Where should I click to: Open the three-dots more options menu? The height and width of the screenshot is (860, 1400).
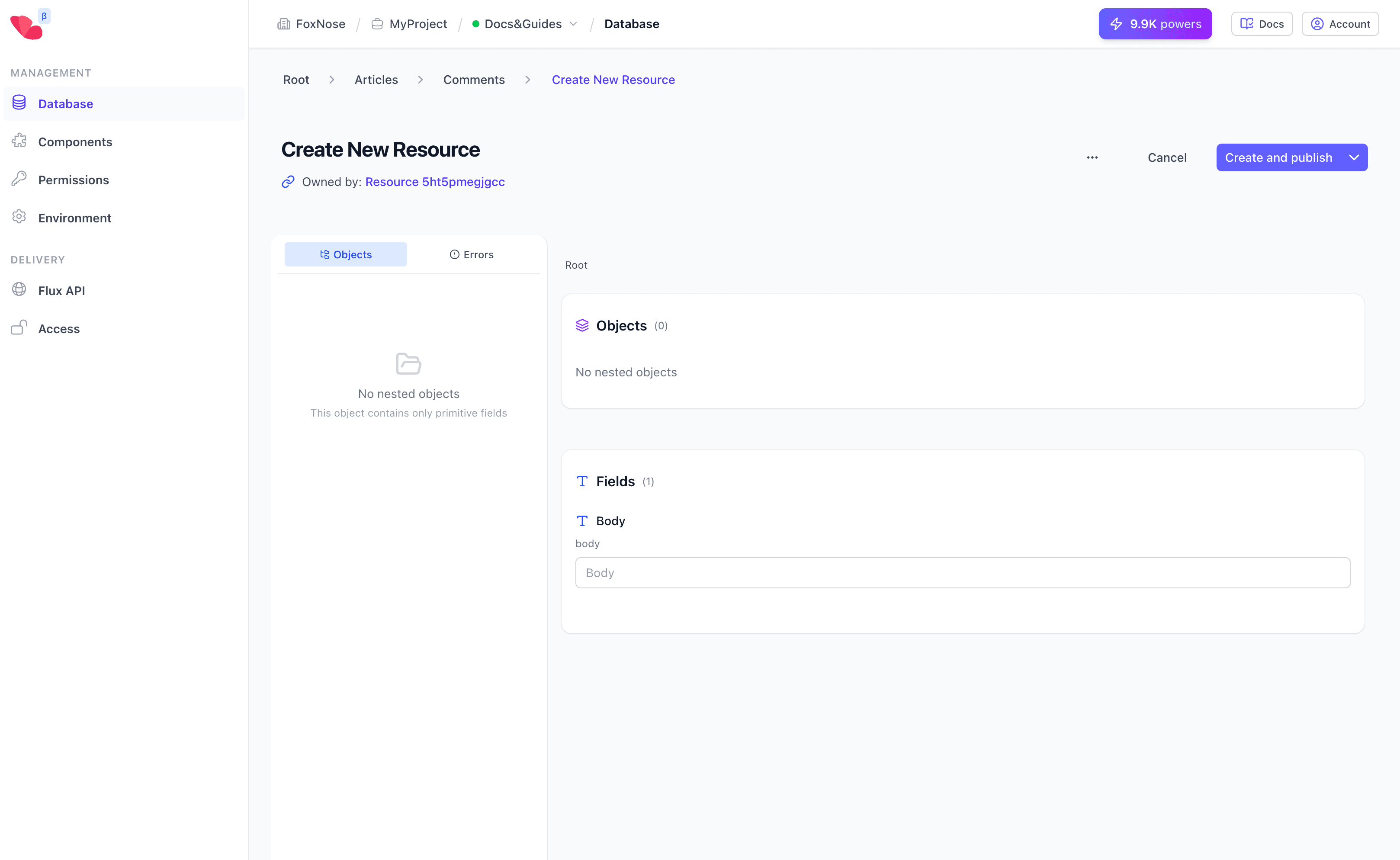[x=1092, y=157]
